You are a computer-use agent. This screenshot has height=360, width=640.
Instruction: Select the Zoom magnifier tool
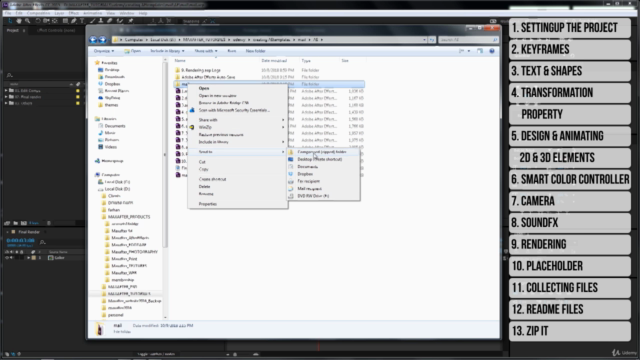[x=28, y=21]
